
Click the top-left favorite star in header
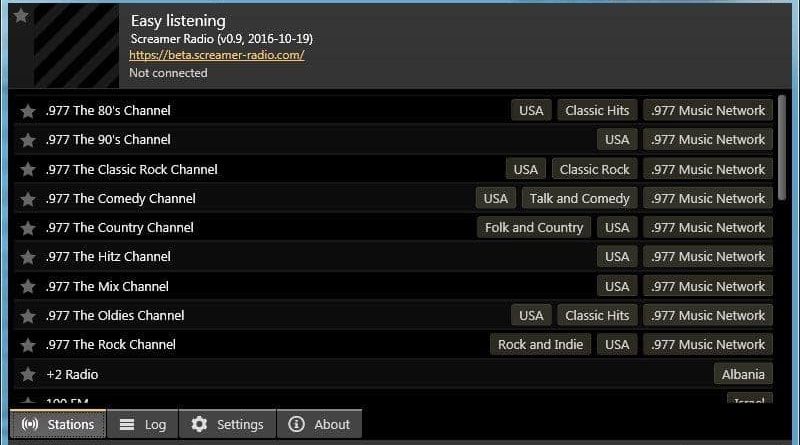(21, 16)
